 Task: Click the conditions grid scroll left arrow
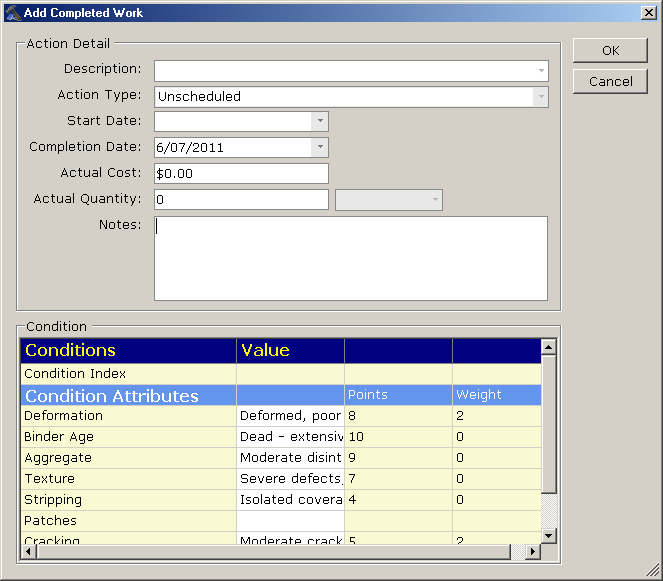click(28, 551)
